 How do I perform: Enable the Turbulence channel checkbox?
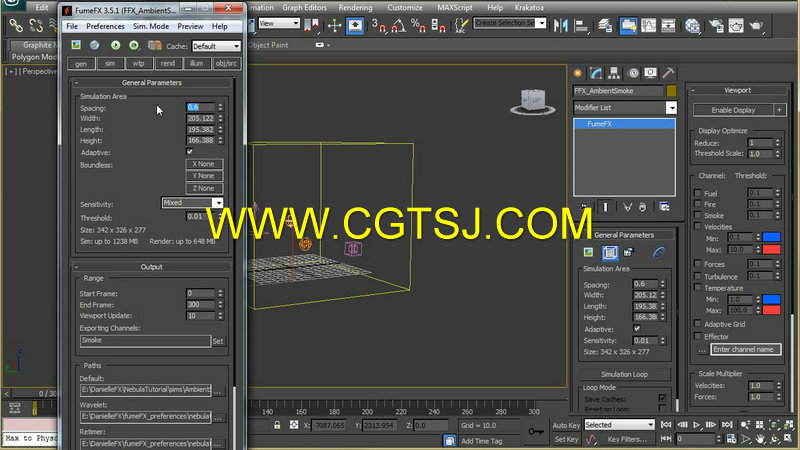click(x=697, y=276)
